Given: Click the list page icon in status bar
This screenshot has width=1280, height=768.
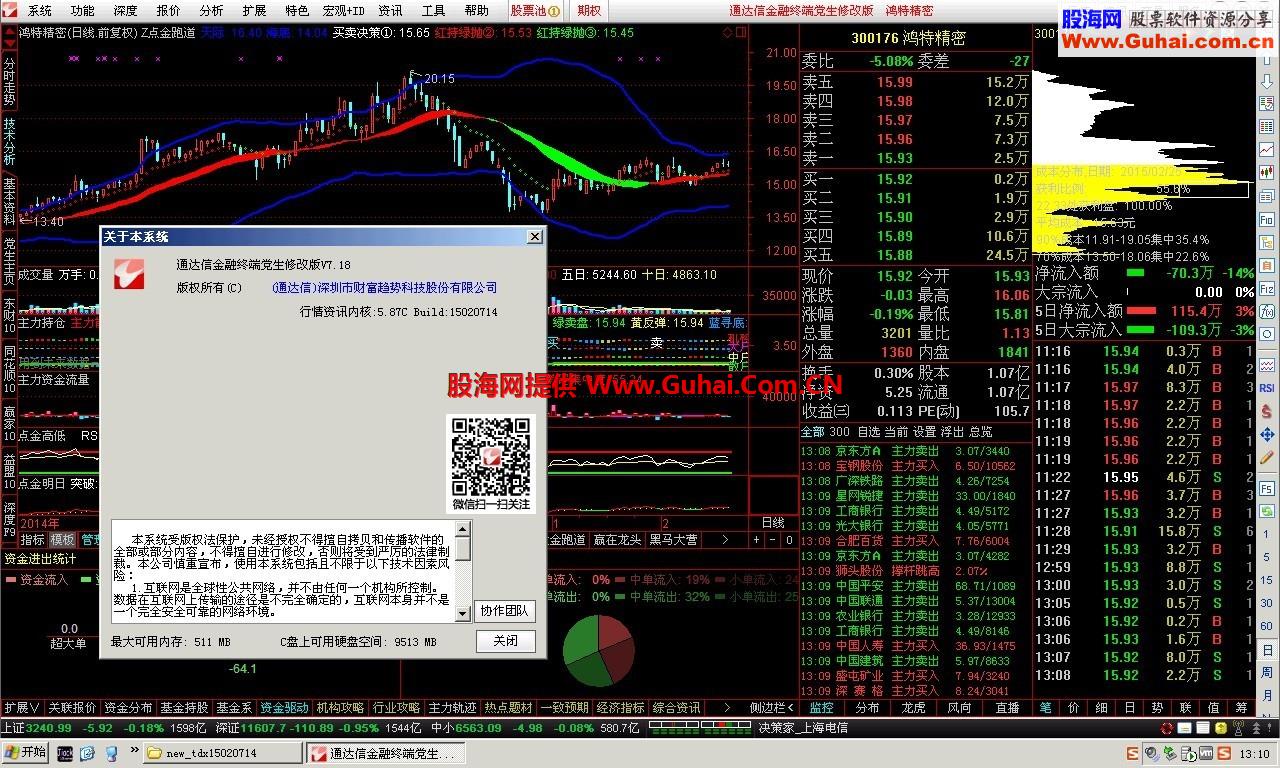Looking at the screenshot, I should click(1203, 728).
